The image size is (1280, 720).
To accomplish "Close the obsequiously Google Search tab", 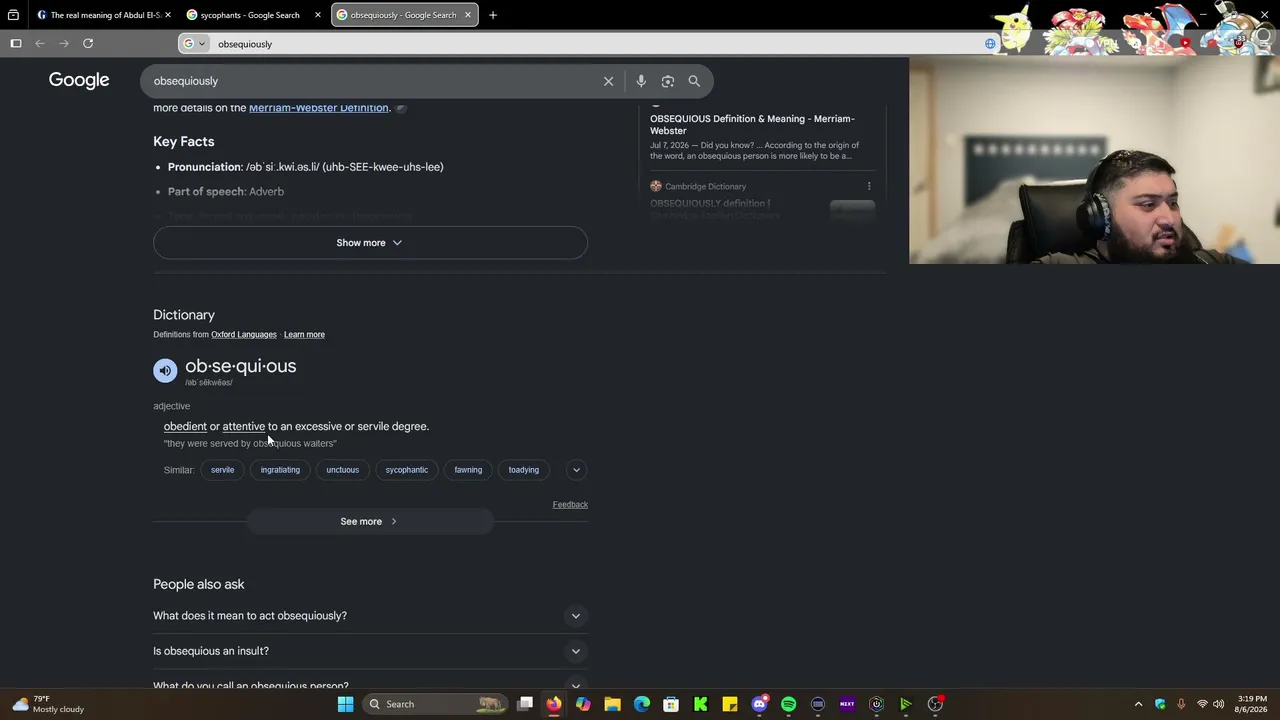I will click(x=467, y=15).
